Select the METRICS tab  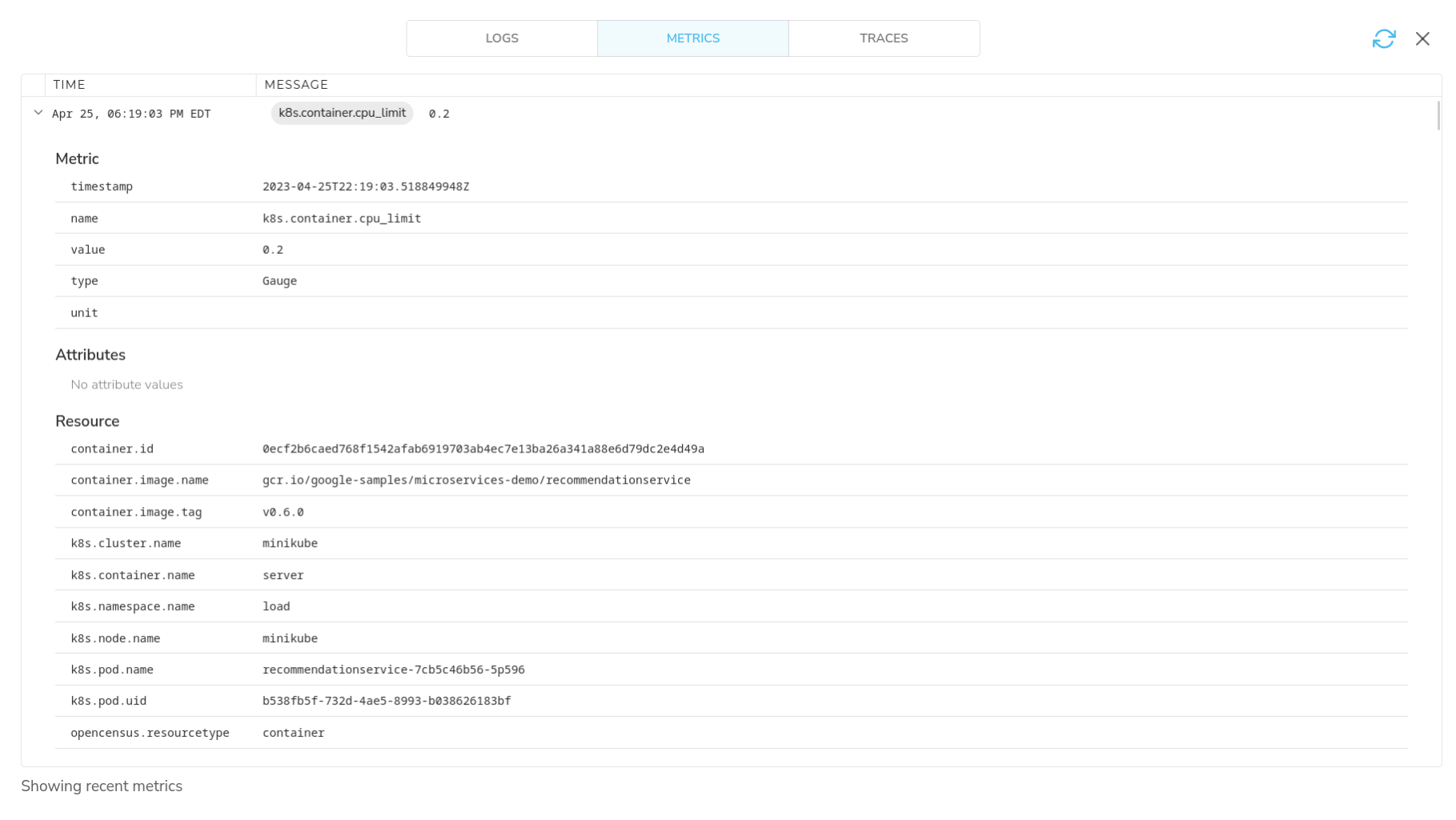point(693,38)
